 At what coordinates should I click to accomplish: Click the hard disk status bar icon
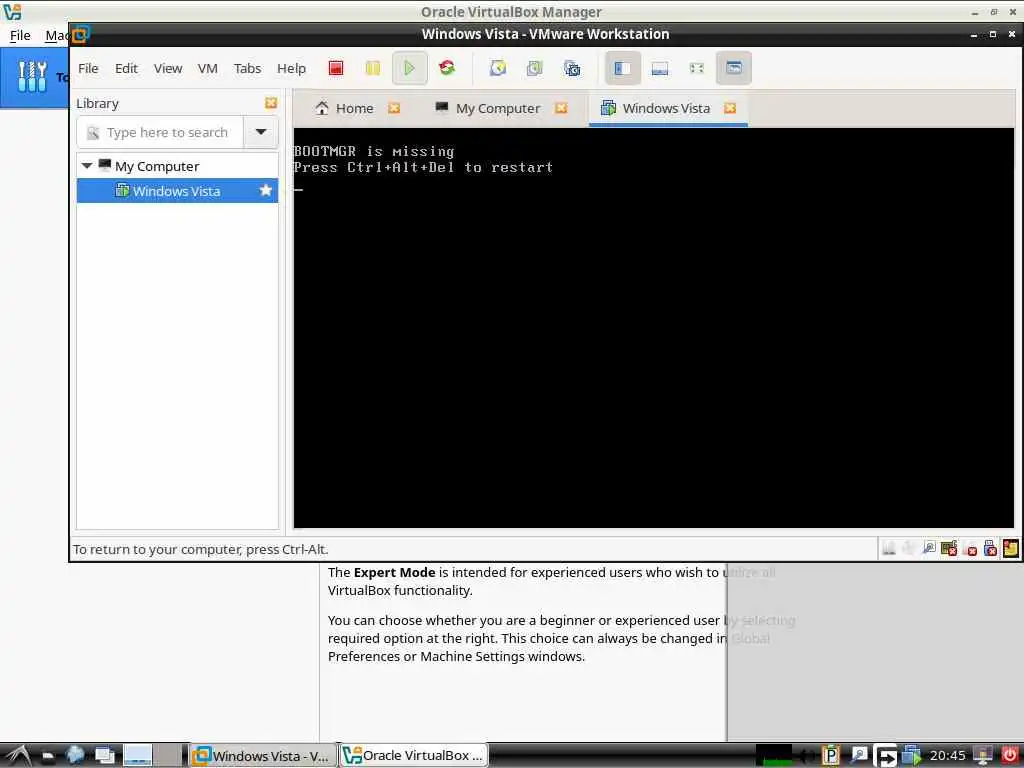click(889, 548)
